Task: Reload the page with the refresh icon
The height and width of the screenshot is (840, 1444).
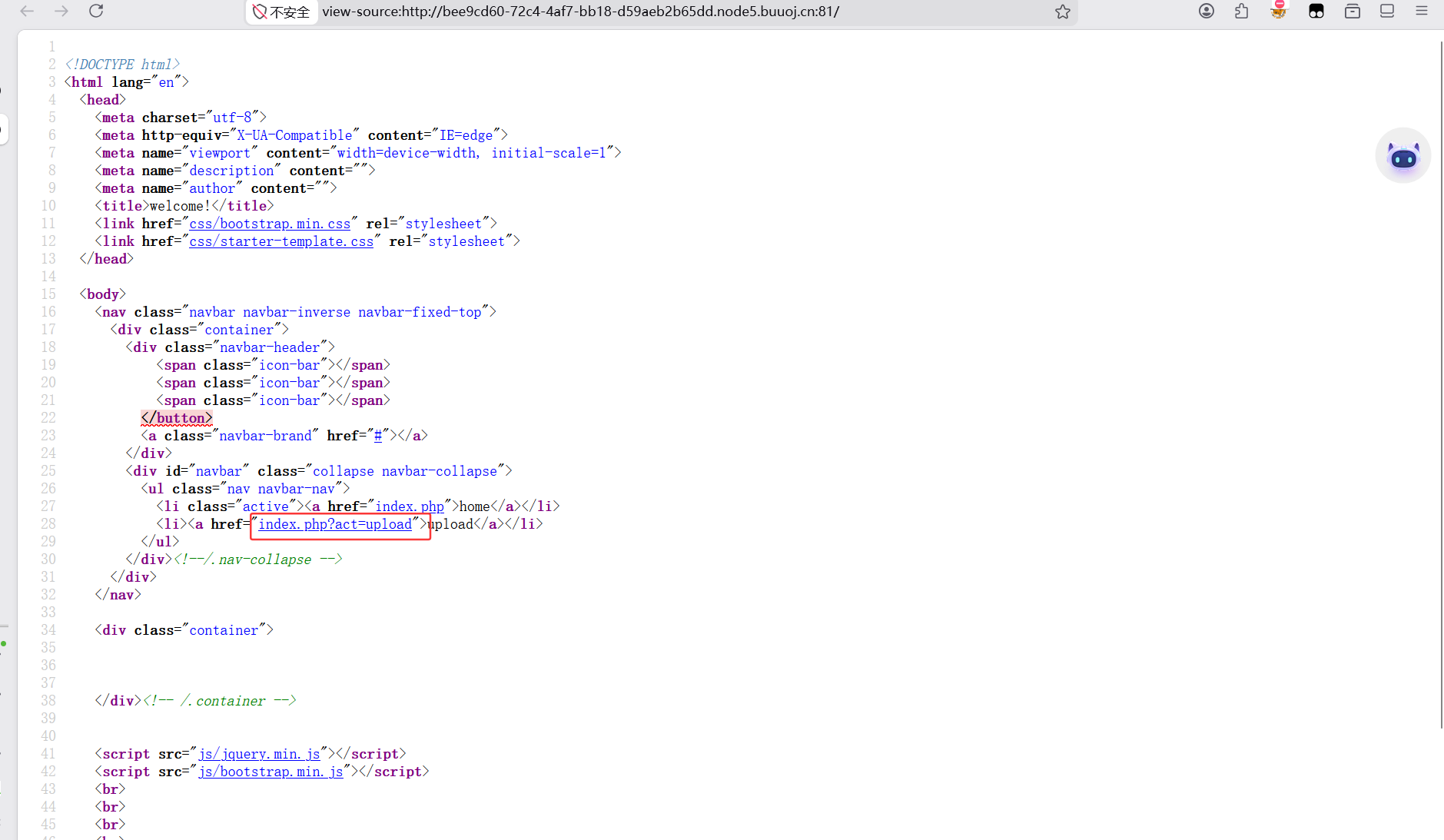Action: coord(96,11)
